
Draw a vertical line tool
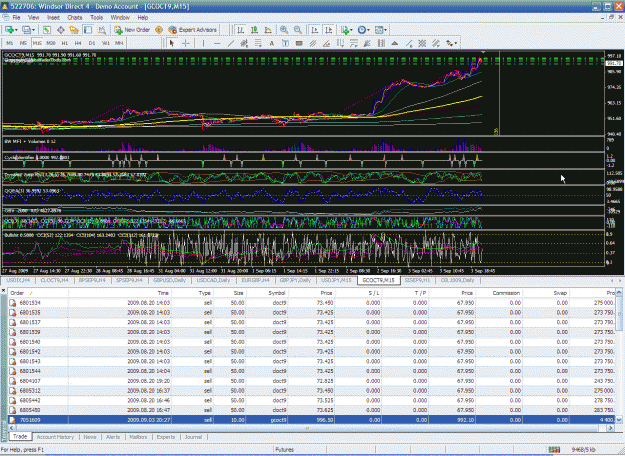pyautogui.click(x=203, y=43)
